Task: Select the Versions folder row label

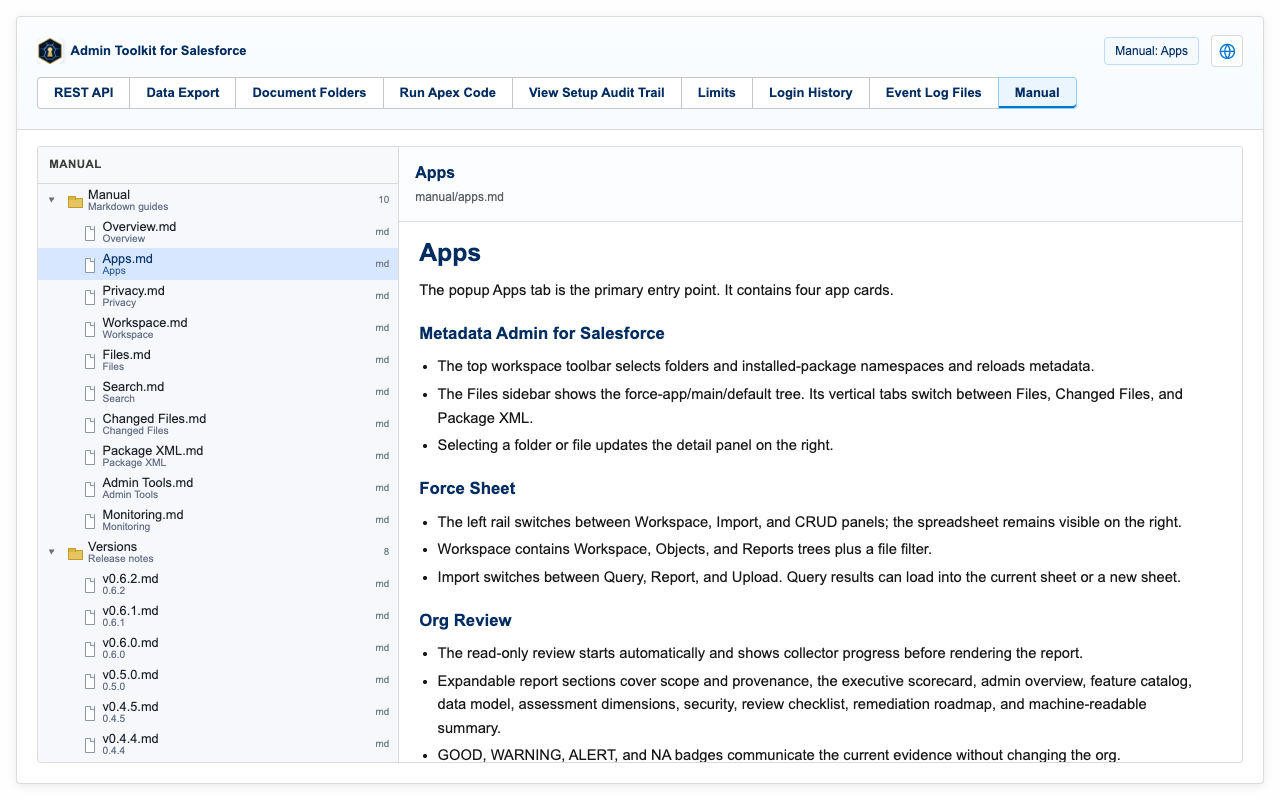Action: click(112, 547)
